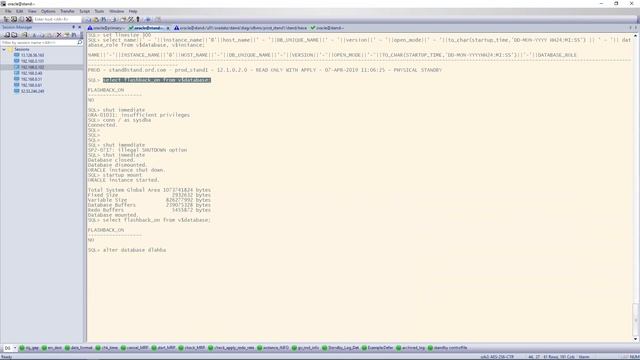640x360 pixels.
Task: Click the last icon in main toolbar
Action: point(158,19)
